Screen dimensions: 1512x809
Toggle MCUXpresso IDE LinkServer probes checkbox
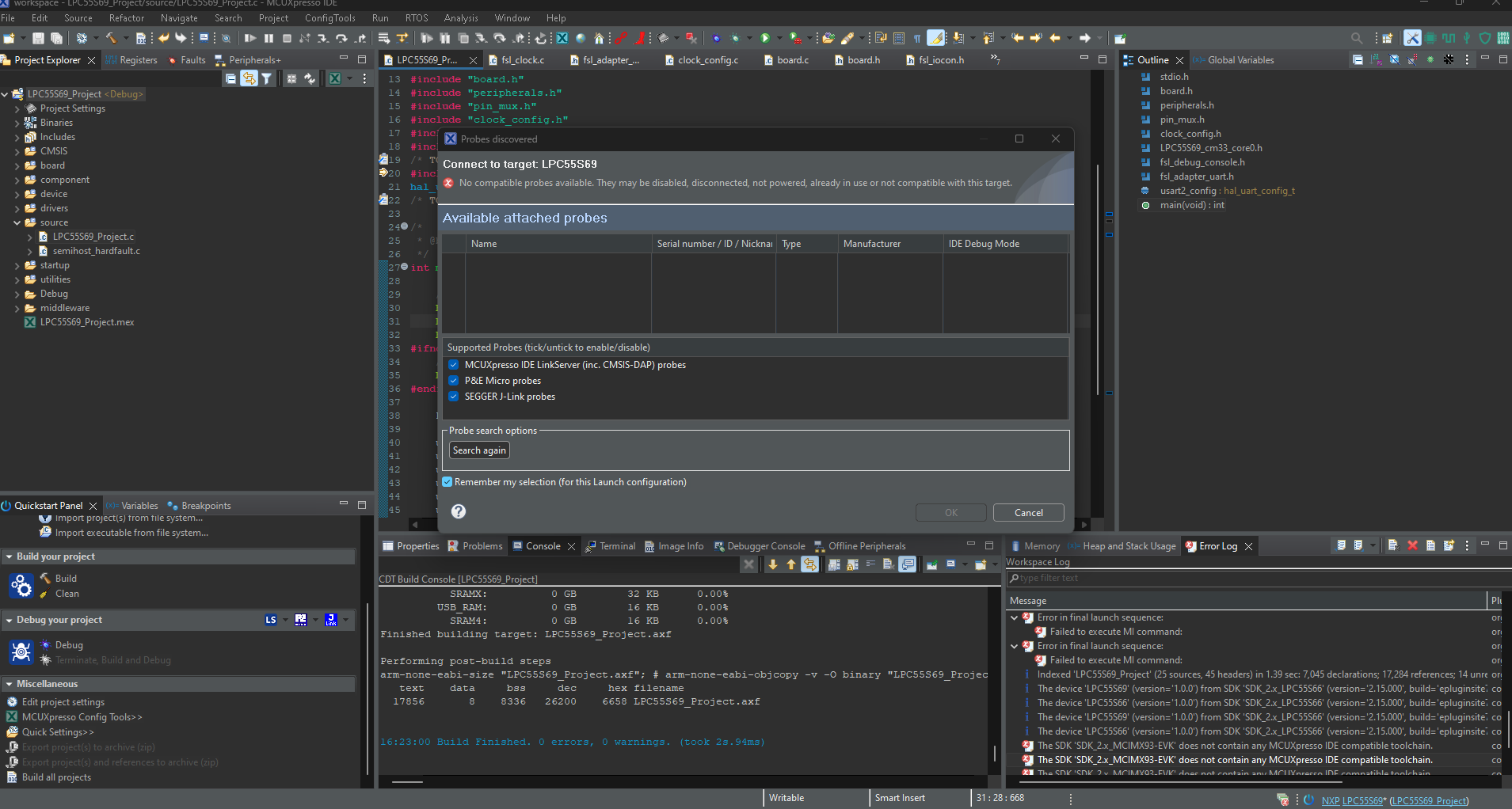(x=454, y=365)
